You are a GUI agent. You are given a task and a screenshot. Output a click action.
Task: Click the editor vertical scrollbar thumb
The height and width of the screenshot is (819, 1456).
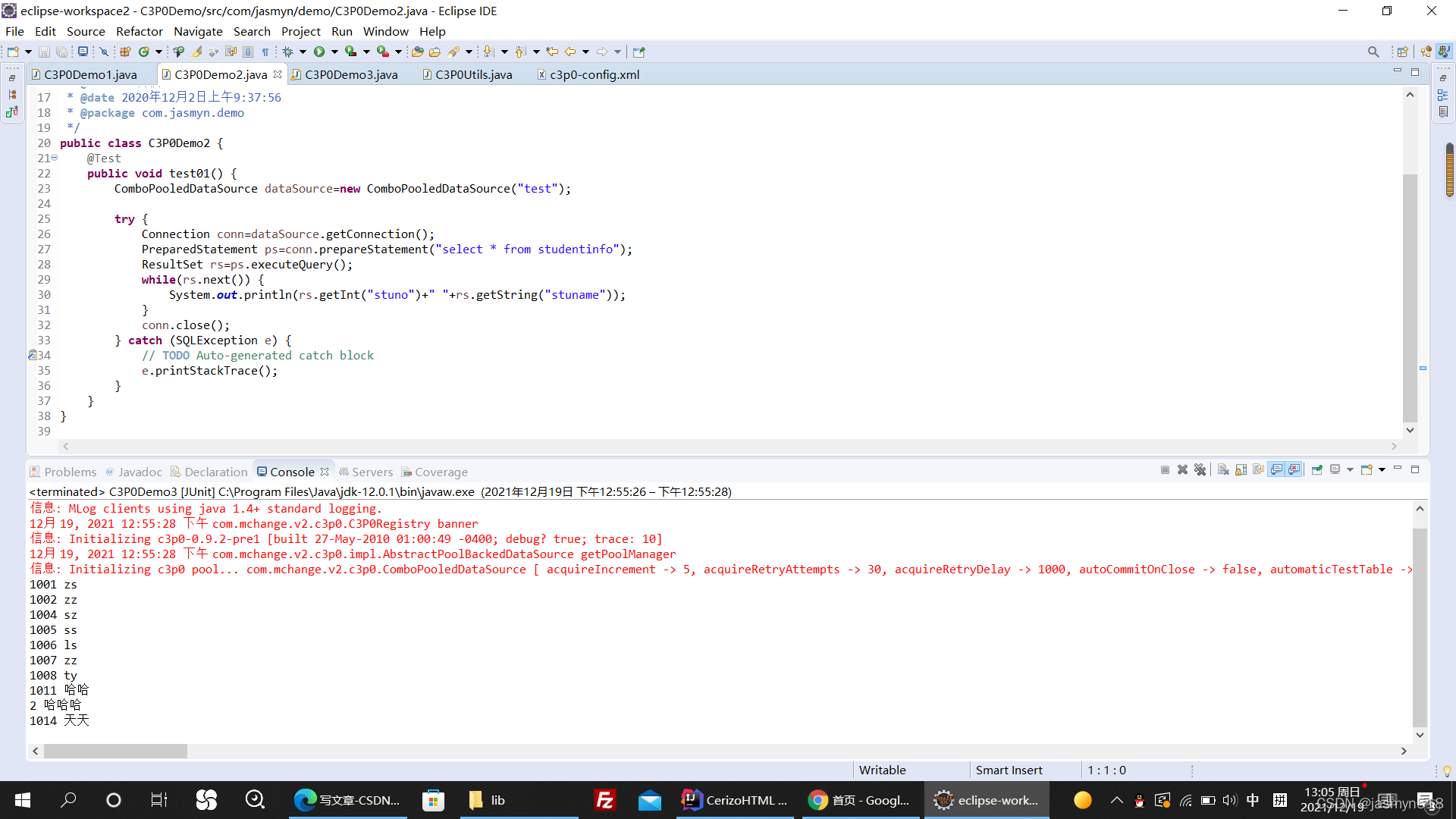coord(1410,297)
